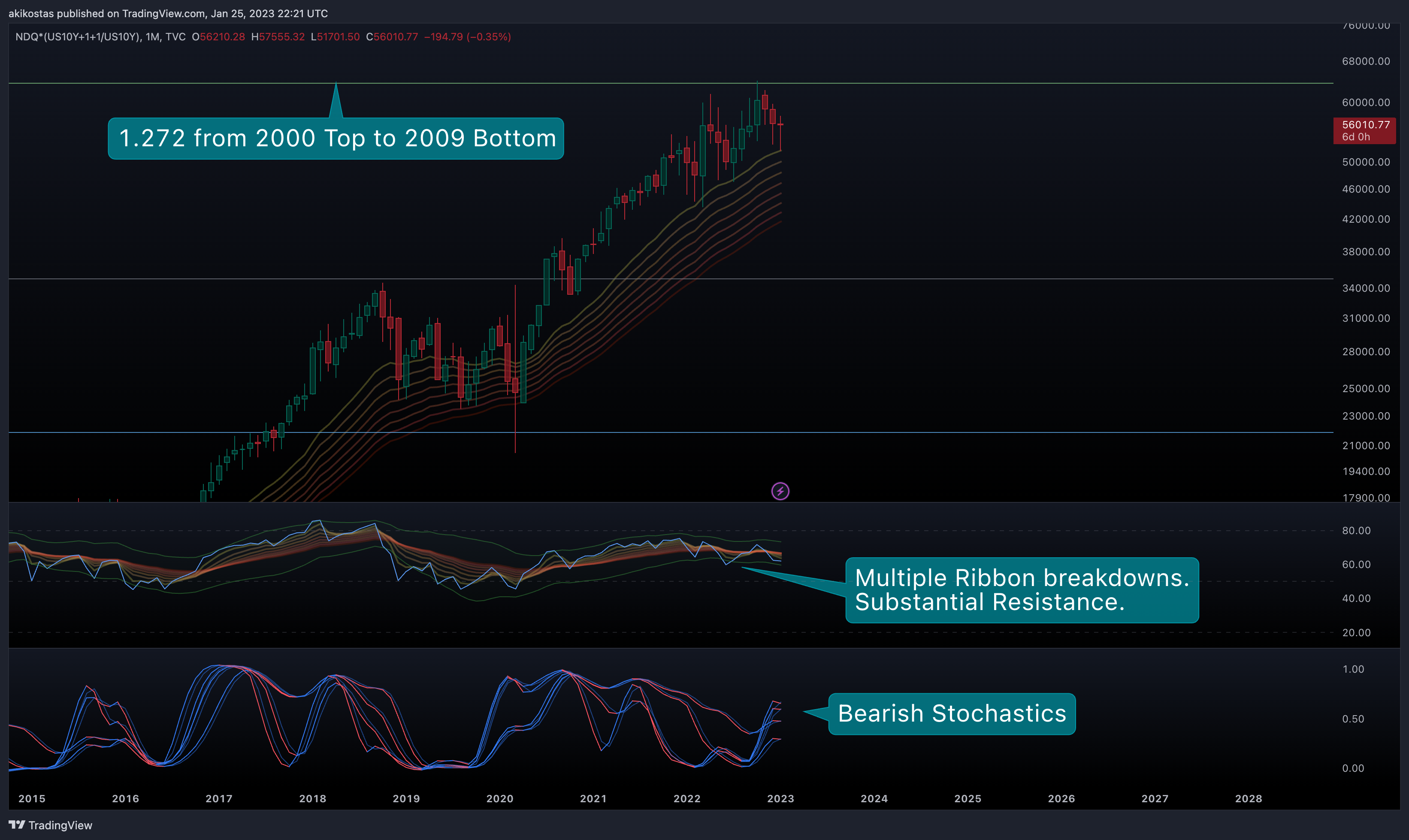The width and height of the screenshot is (1409, 840).
Task: Click the 2022 label on the time axis
Action: click(687, 799)
